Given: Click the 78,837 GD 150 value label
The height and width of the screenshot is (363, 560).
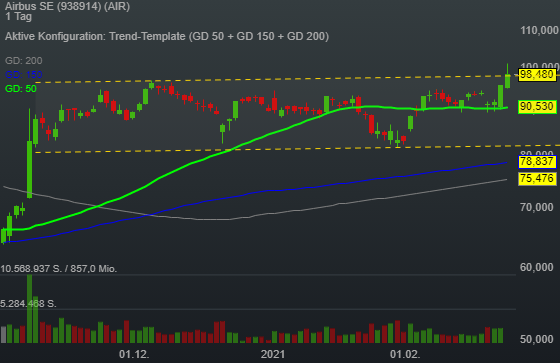Looking at the screenshot, I should click(537, 161).
